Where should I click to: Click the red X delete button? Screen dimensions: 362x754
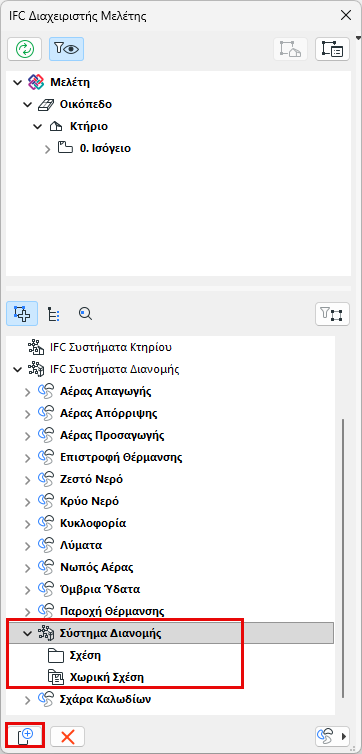(x=67, y=736)
